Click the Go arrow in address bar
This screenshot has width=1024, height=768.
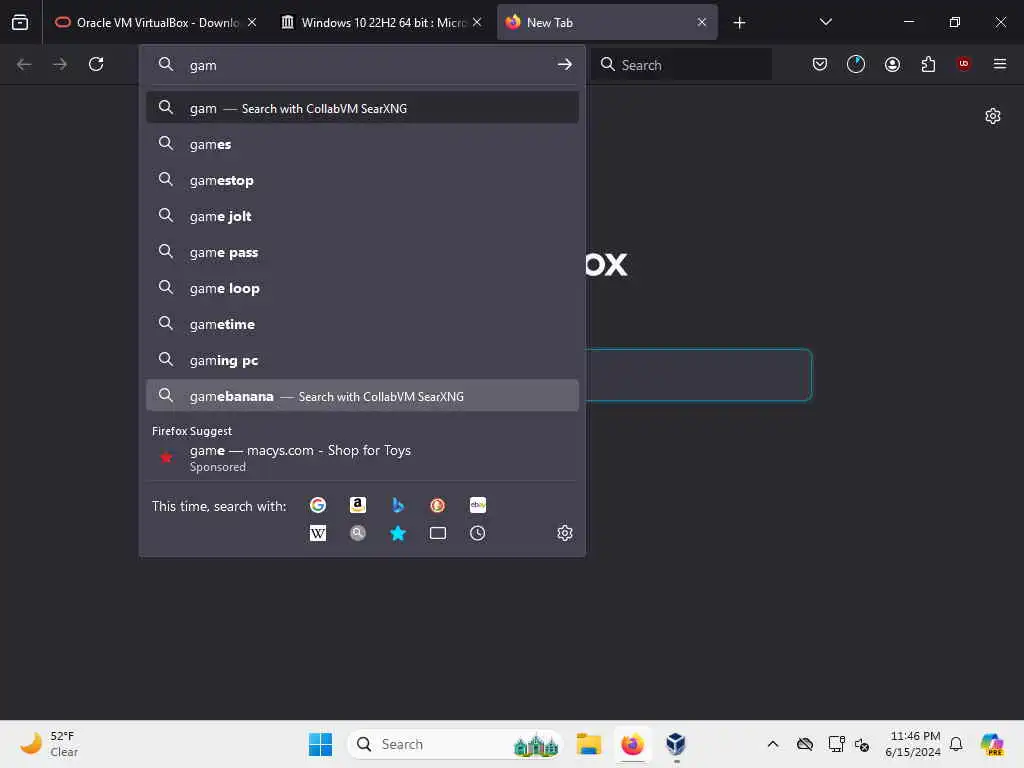564,65
